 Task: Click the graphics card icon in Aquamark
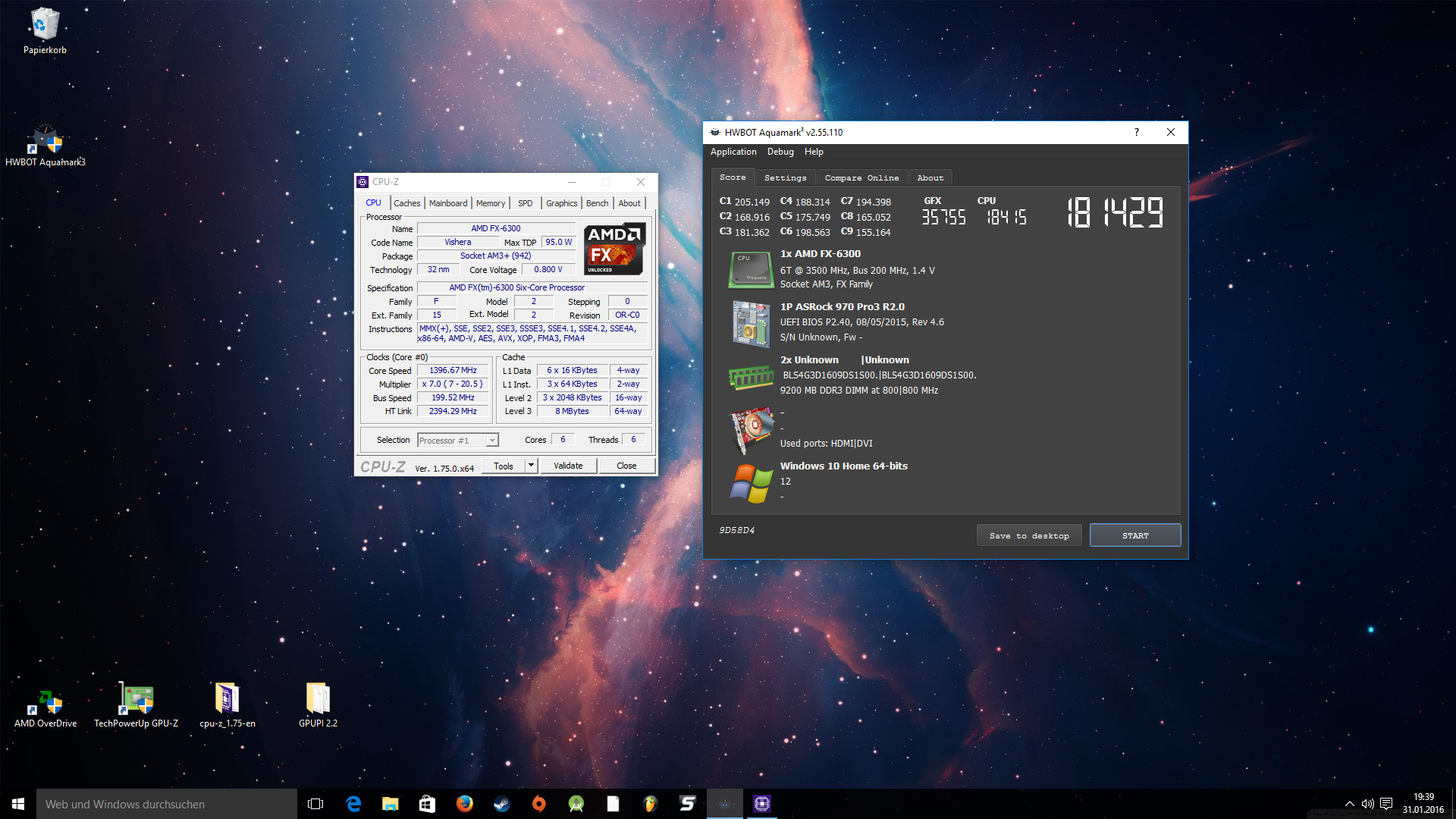click(x=752, y=430)
